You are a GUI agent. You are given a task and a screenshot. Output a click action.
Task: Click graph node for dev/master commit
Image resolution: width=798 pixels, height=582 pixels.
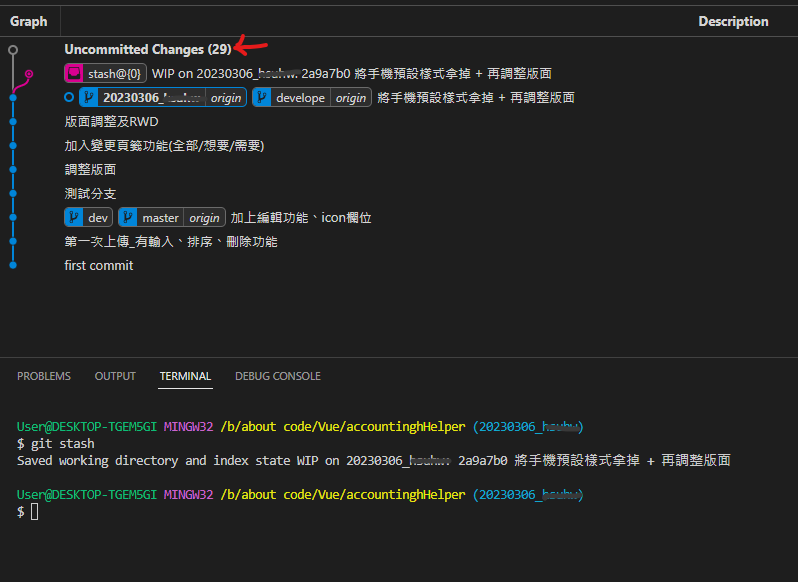[13, 217]
